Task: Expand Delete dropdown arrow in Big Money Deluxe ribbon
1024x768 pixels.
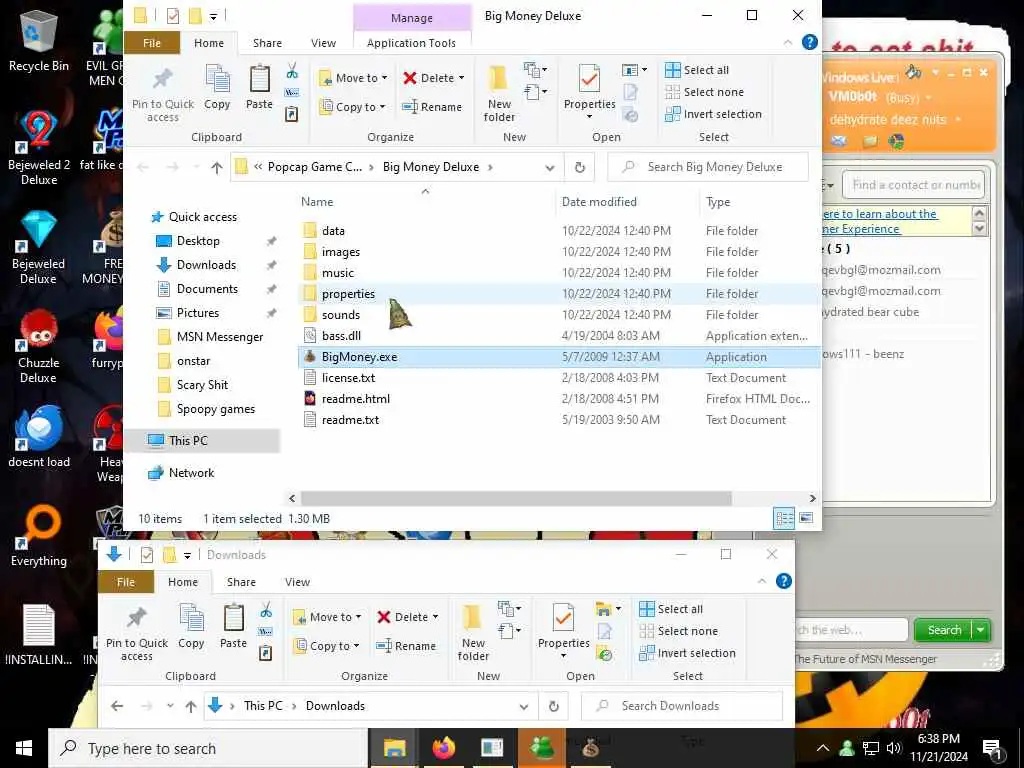Action: (462, 78)
